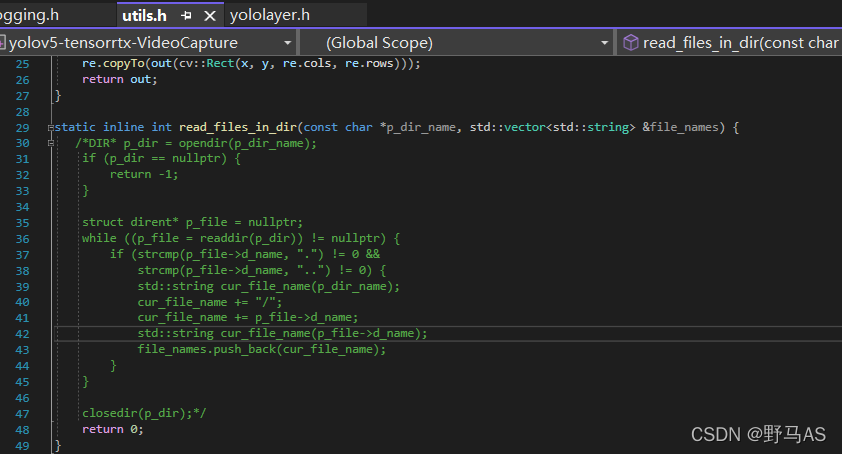842x454 pixels.
Task: Collapse the read_files_in_dir function at line 29
Action: coord(49,127)
